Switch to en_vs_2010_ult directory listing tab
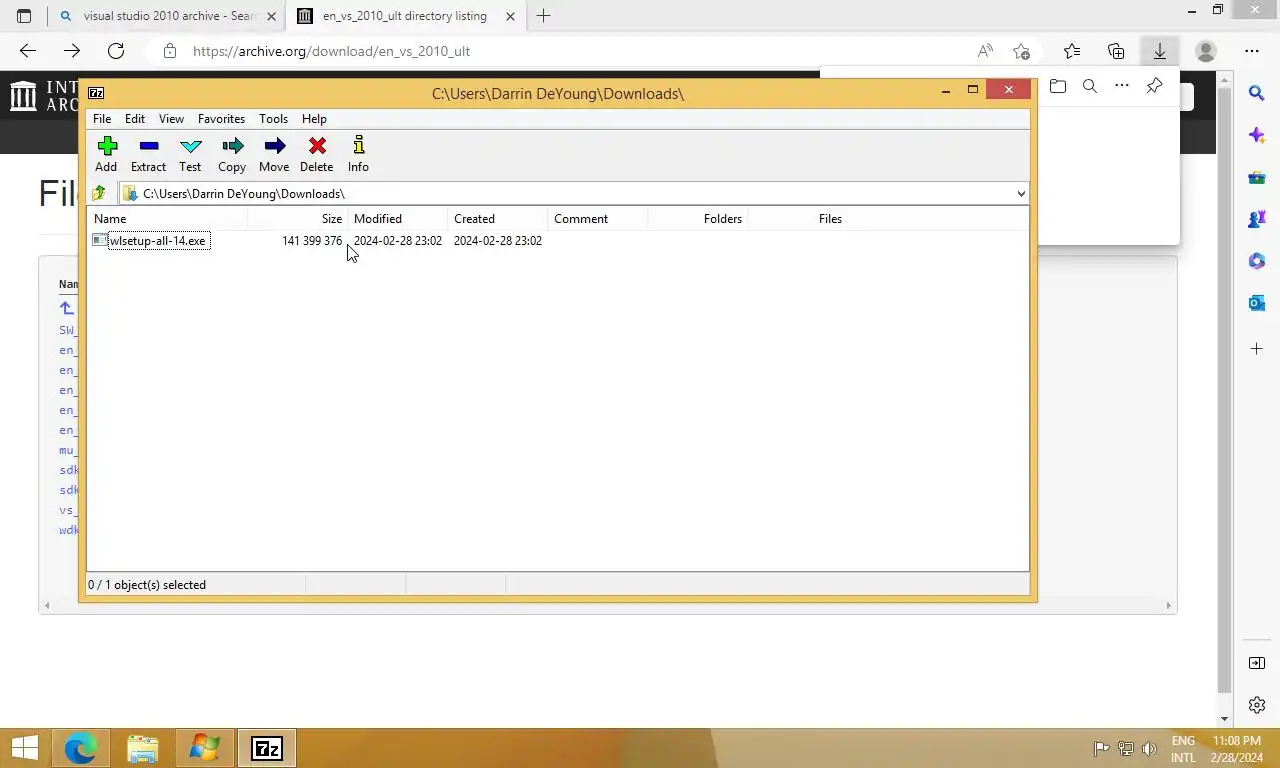Screen dimensions: 1280x768 (x=405, y=16)
